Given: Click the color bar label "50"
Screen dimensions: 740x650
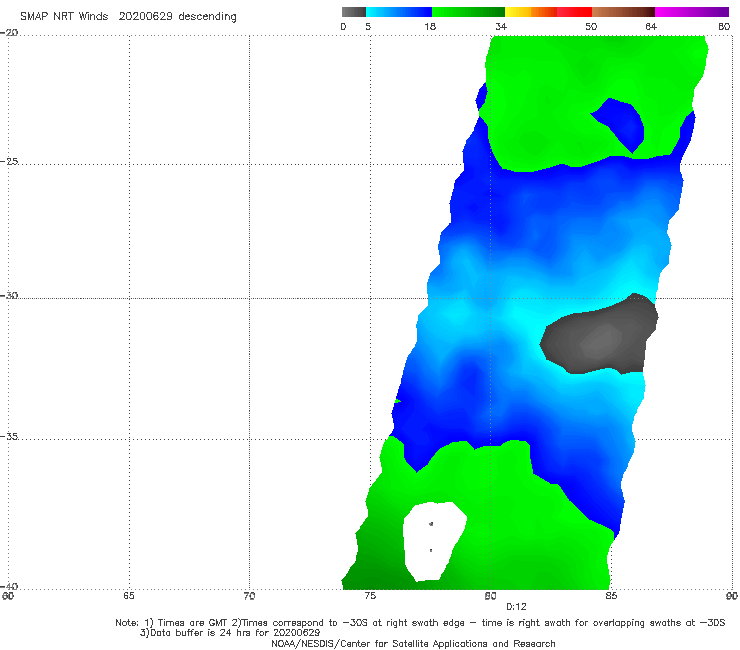Looking at the screenshot, I should point(591,26).
